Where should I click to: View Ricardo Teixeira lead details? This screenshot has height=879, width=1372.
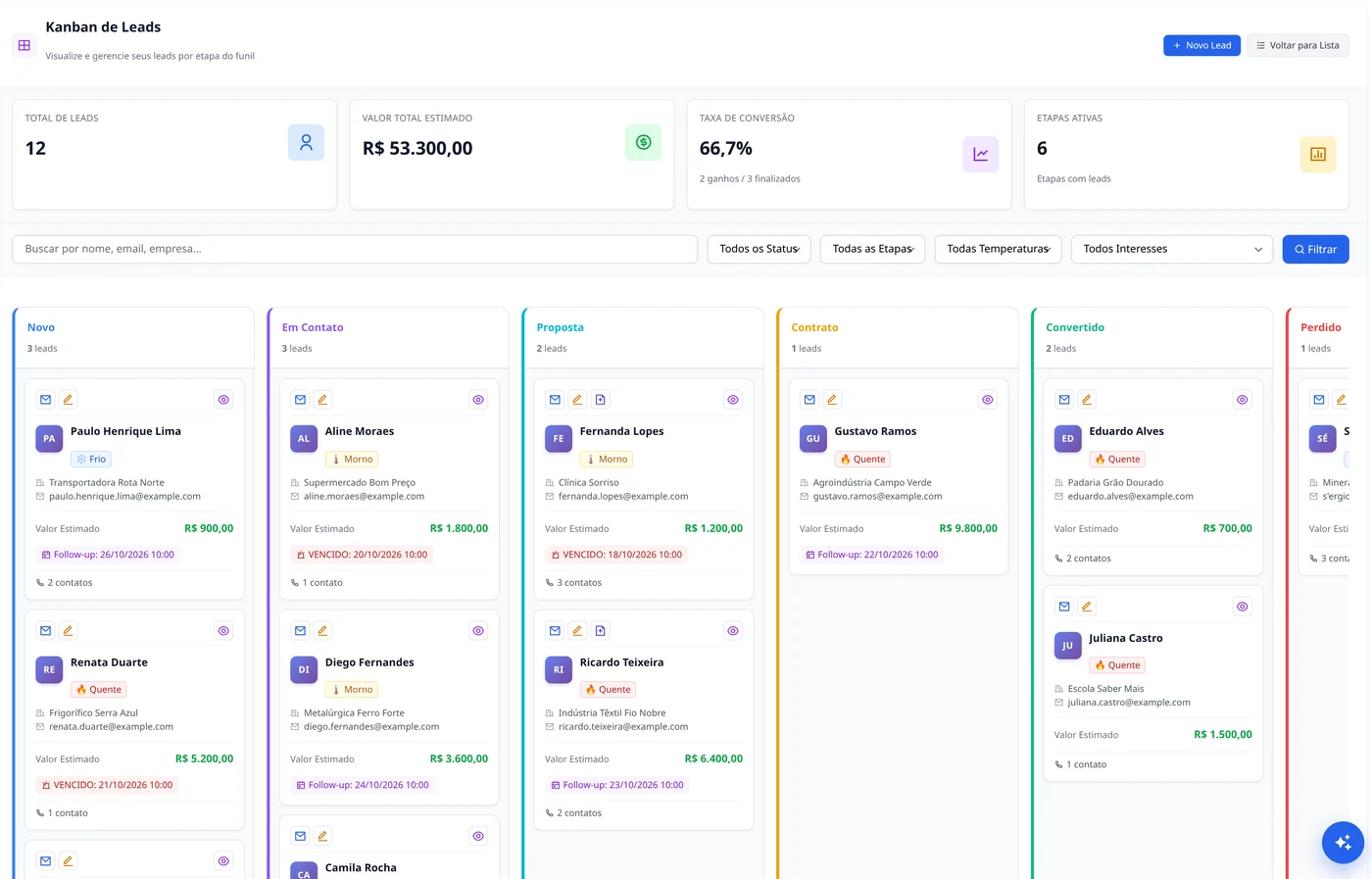[x=733, y=631]
